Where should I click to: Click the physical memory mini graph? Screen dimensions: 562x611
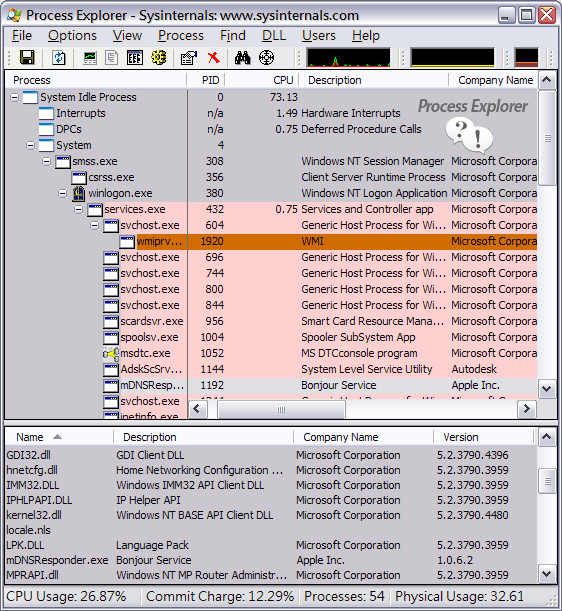point(527,58)
